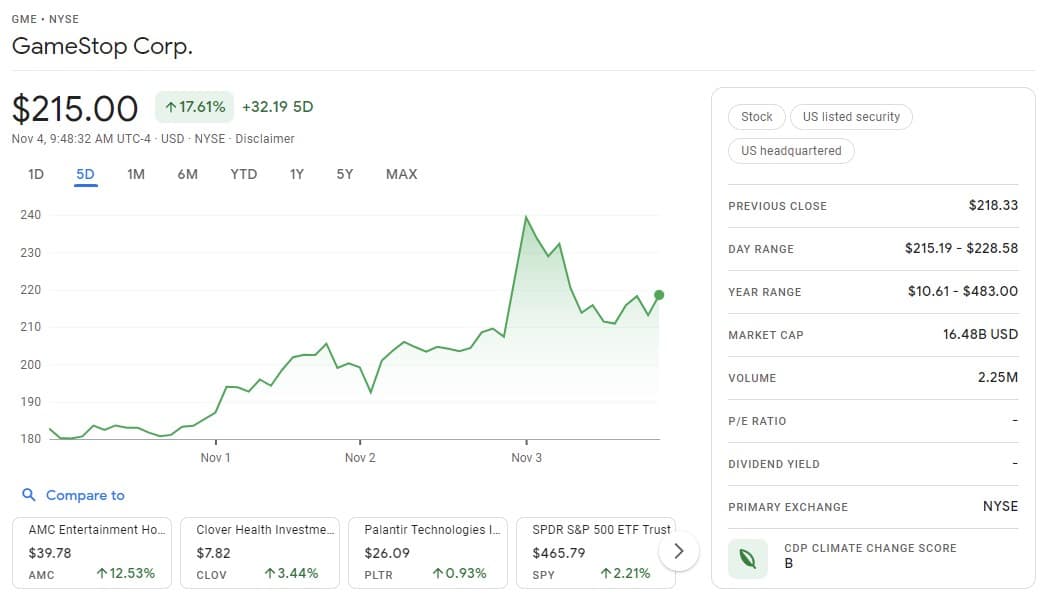This screenshot has height=600, width=1053.
Task: Click the PLTR 0.93% change value
Action: click(x=459, y=574)
